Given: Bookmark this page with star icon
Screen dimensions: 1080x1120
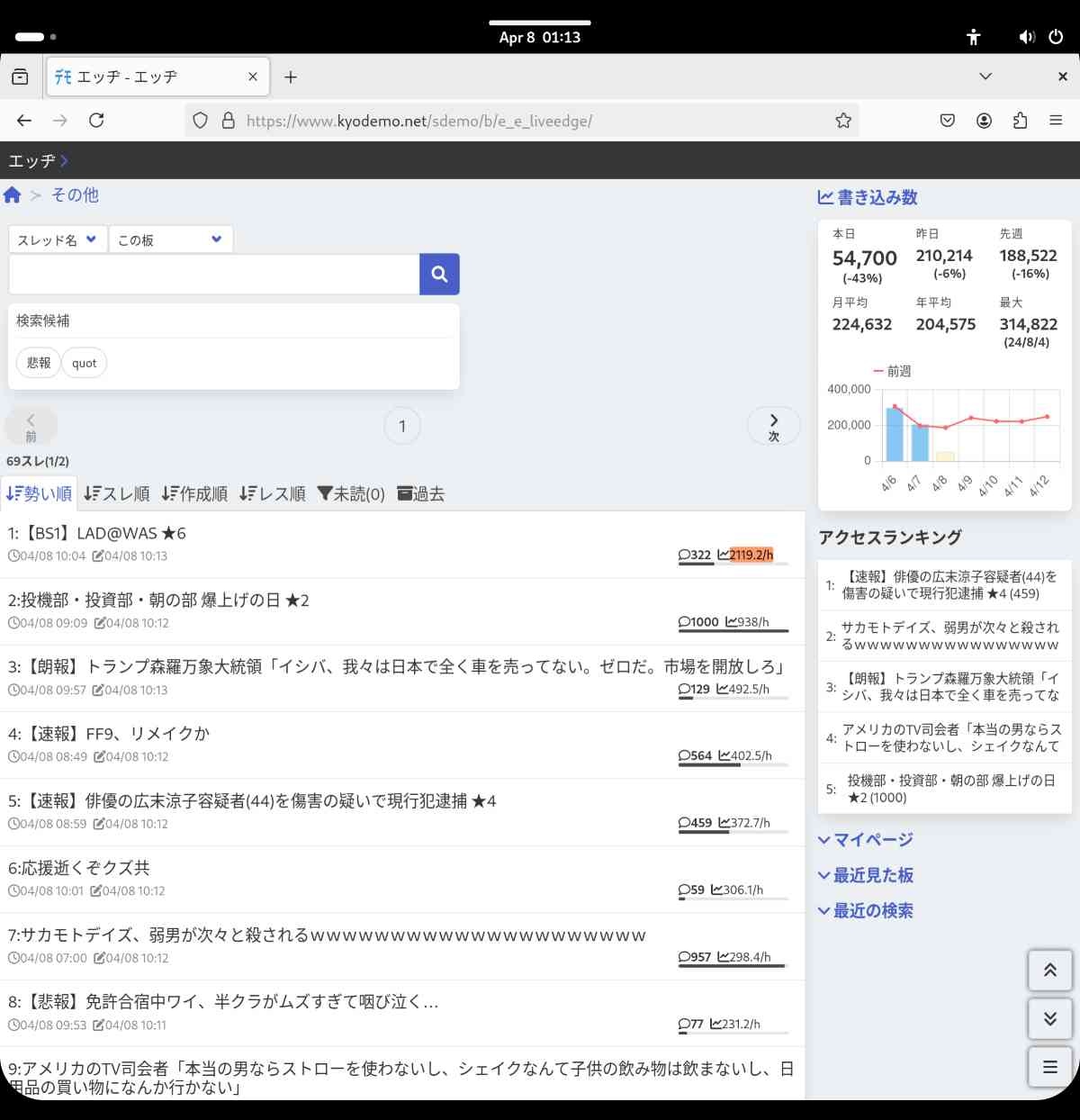Looking at the screenshot, I should click(843, 121).
